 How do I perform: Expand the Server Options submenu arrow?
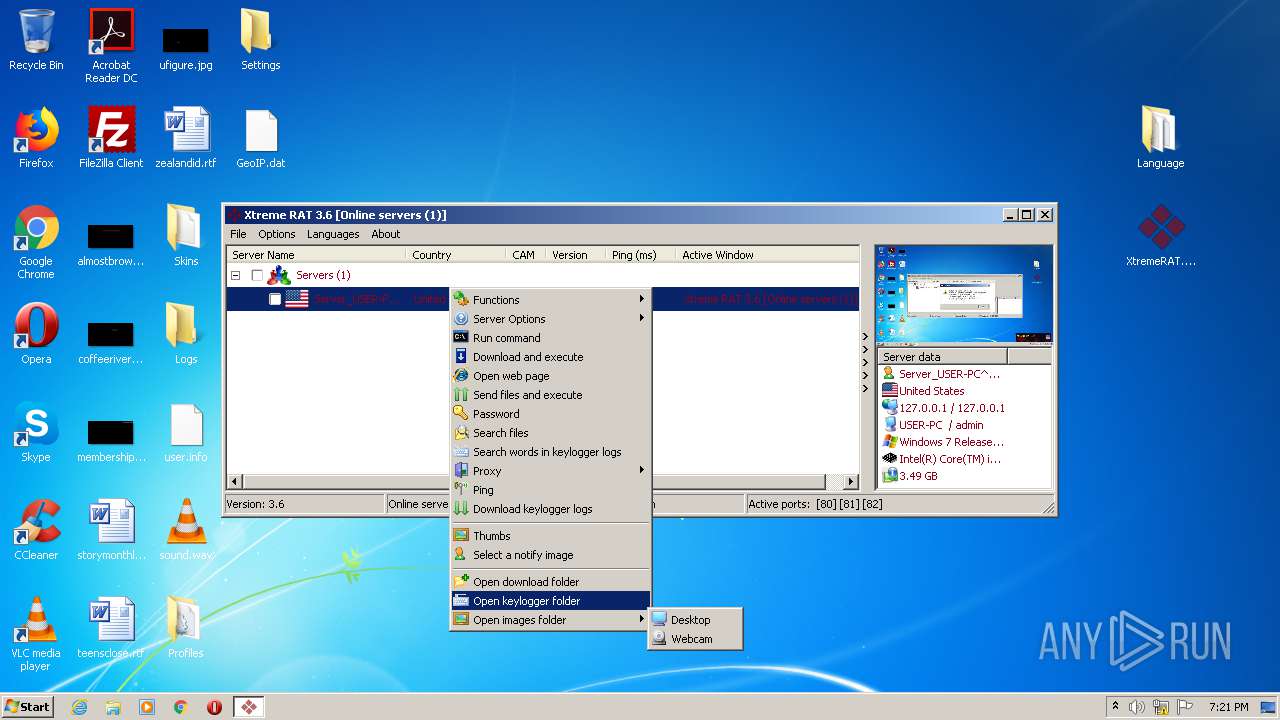[x=642, y=319]
